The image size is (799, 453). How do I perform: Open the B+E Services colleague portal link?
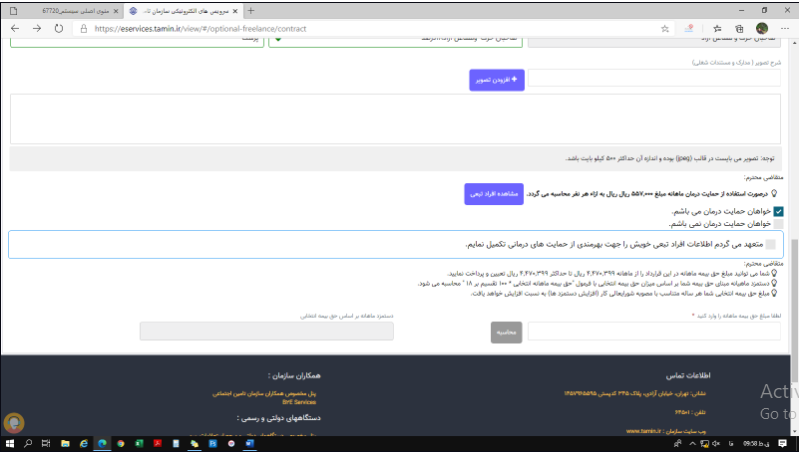(299, 402)
